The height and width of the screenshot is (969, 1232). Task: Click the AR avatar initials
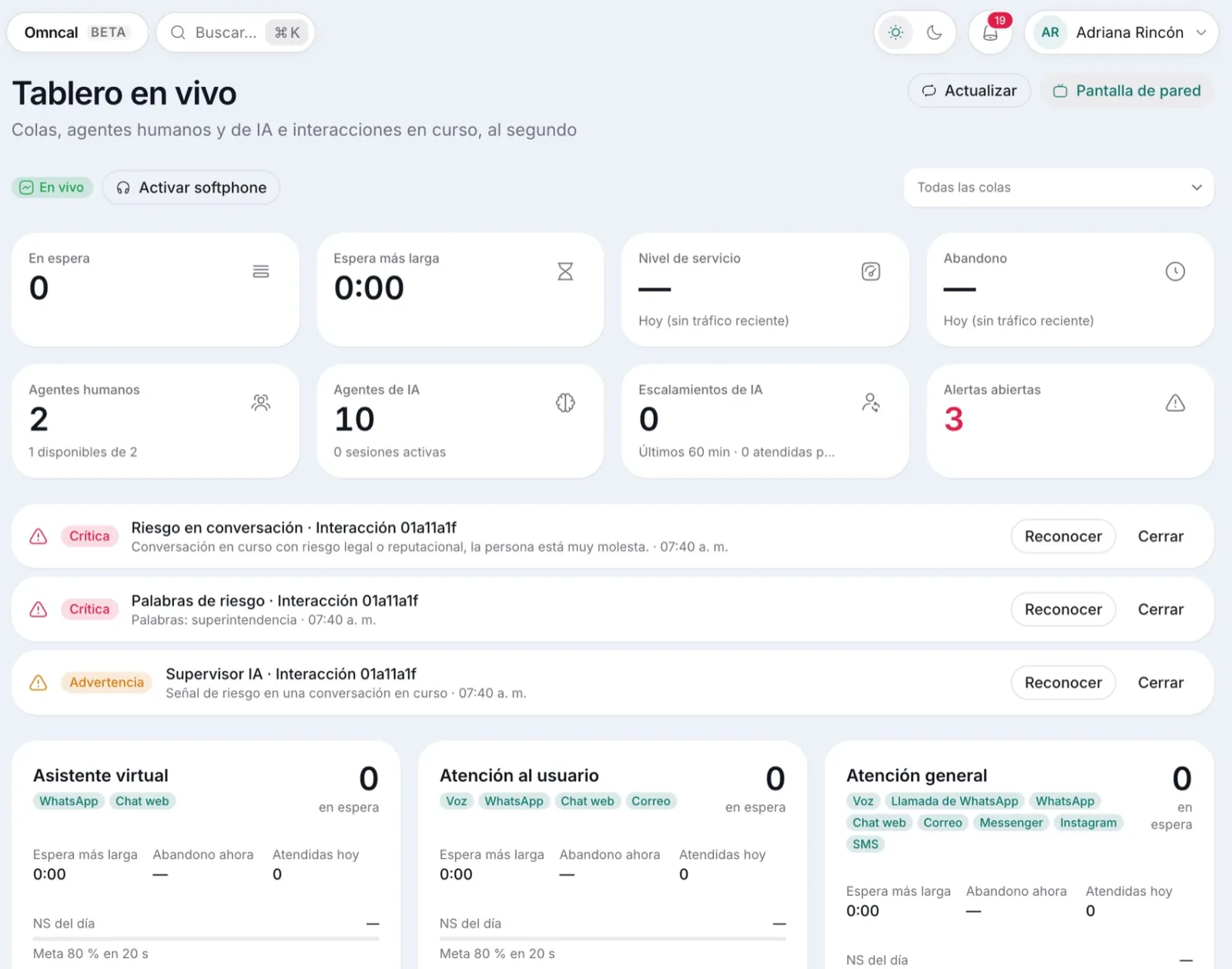(1050, 32)
